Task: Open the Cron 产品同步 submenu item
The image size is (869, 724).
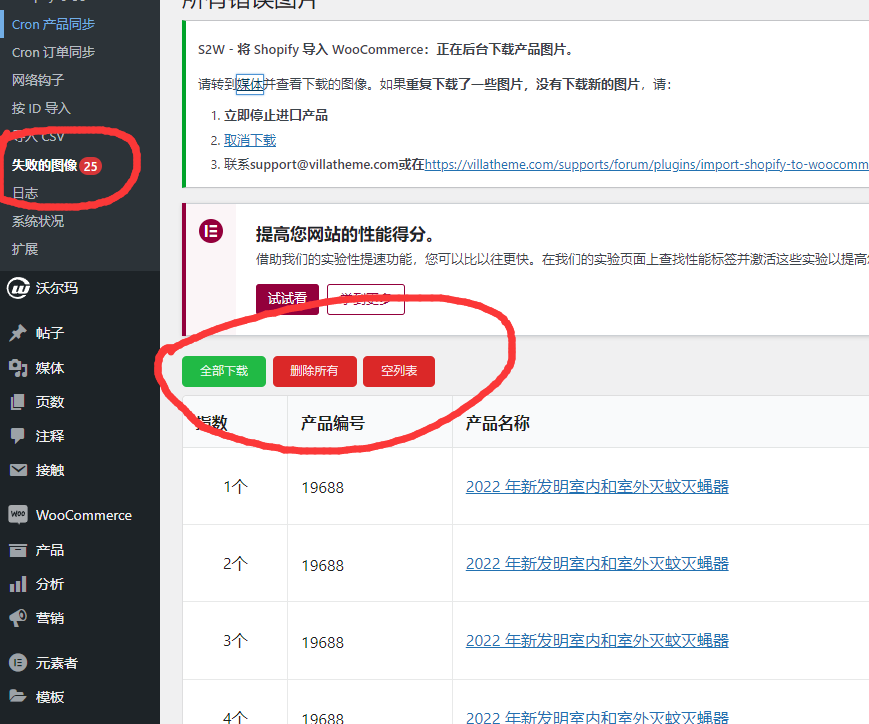Action: (53, 24)
